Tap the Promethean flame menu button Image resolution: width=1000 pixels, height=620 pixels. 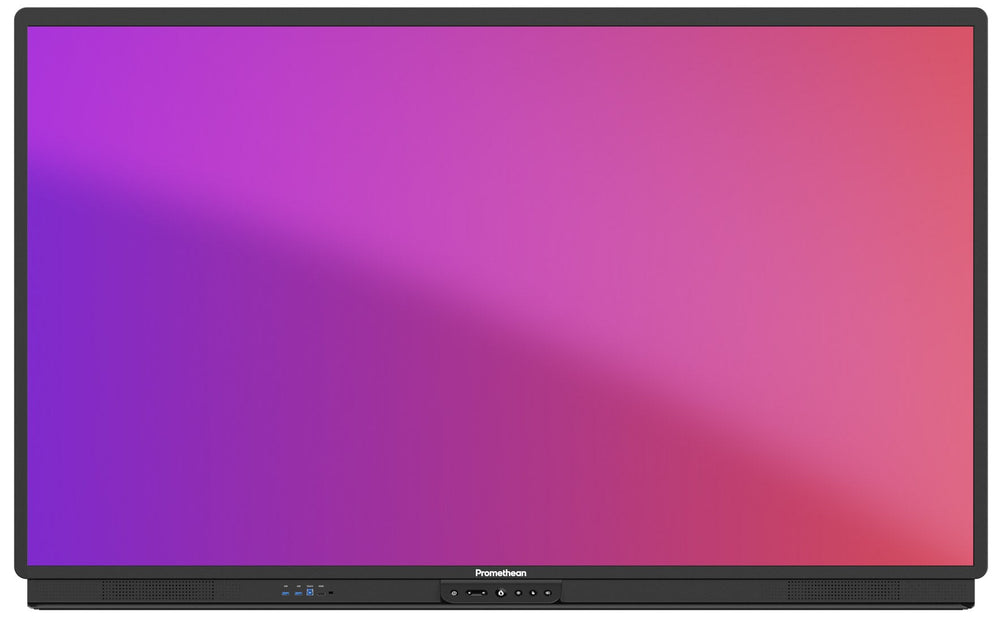pyautogui.click(x=501, y=593)
